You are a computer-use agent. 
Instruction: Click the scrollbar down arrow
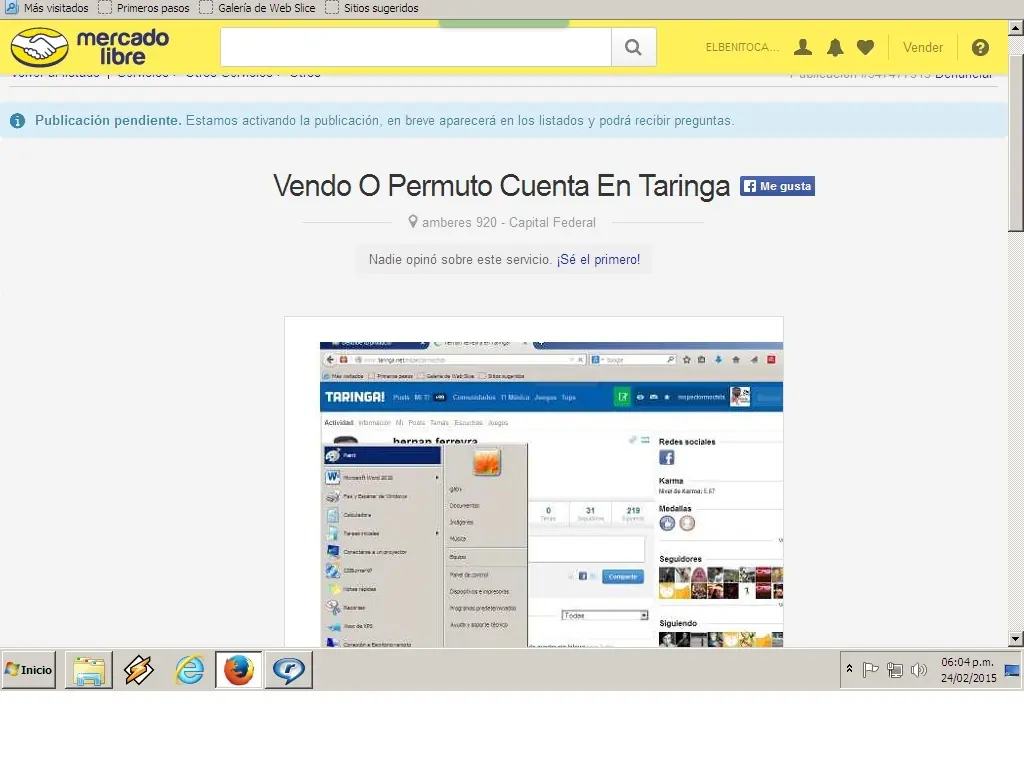coord(1016,639)
